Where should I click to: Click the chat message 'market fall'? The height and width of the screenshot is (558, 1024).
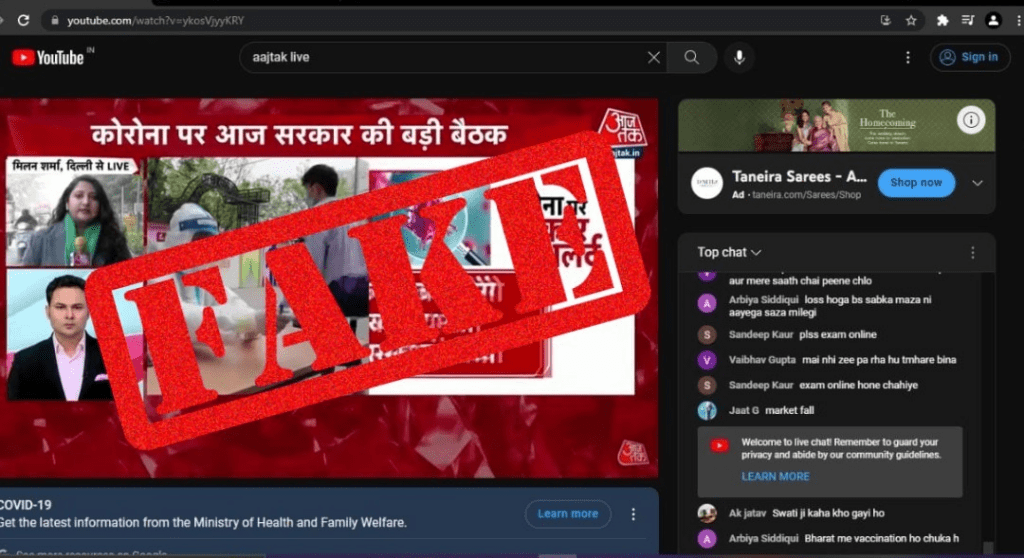pos(790,410)
